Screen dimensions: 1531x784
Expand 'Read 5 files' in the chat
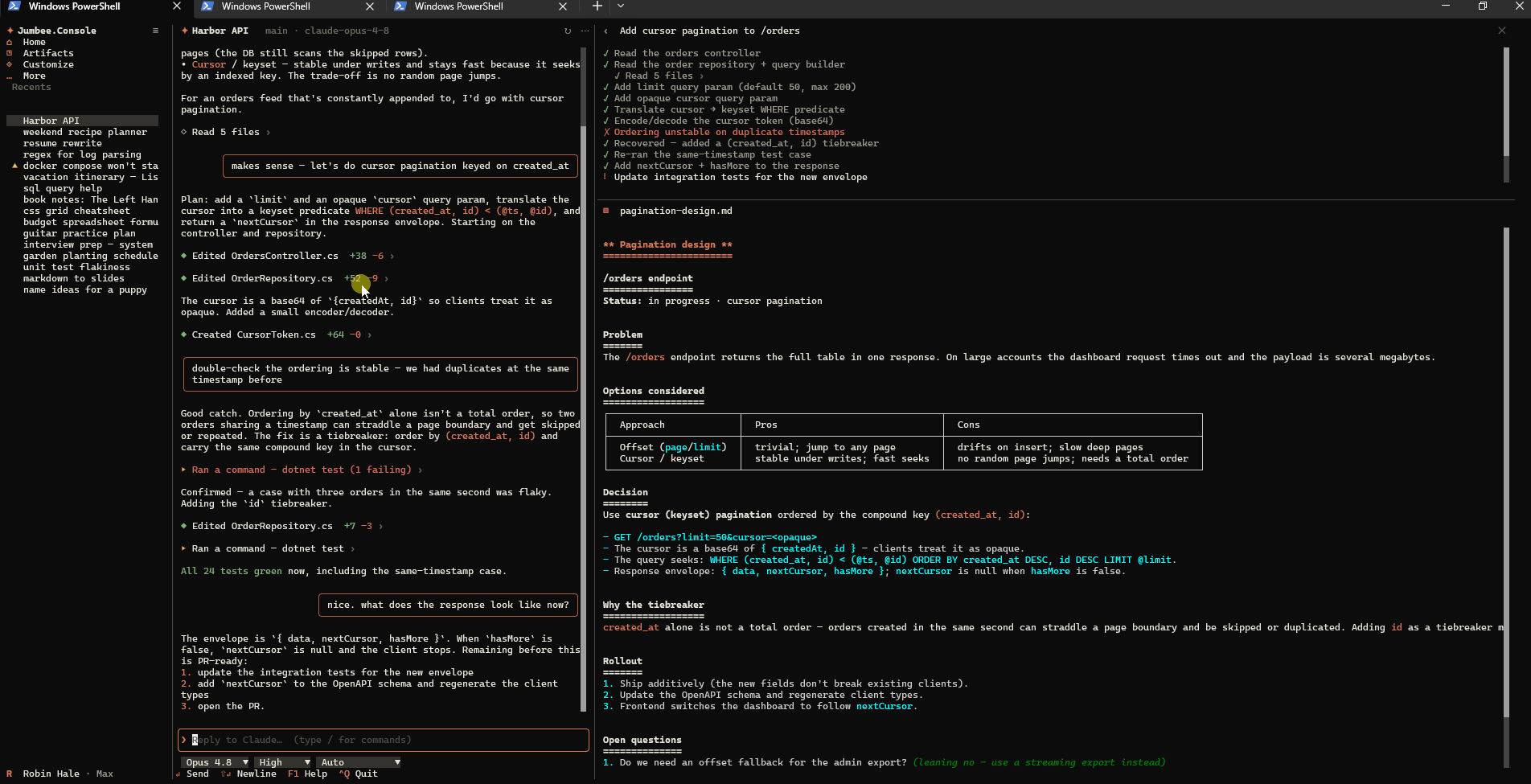[x=225, y=132]
